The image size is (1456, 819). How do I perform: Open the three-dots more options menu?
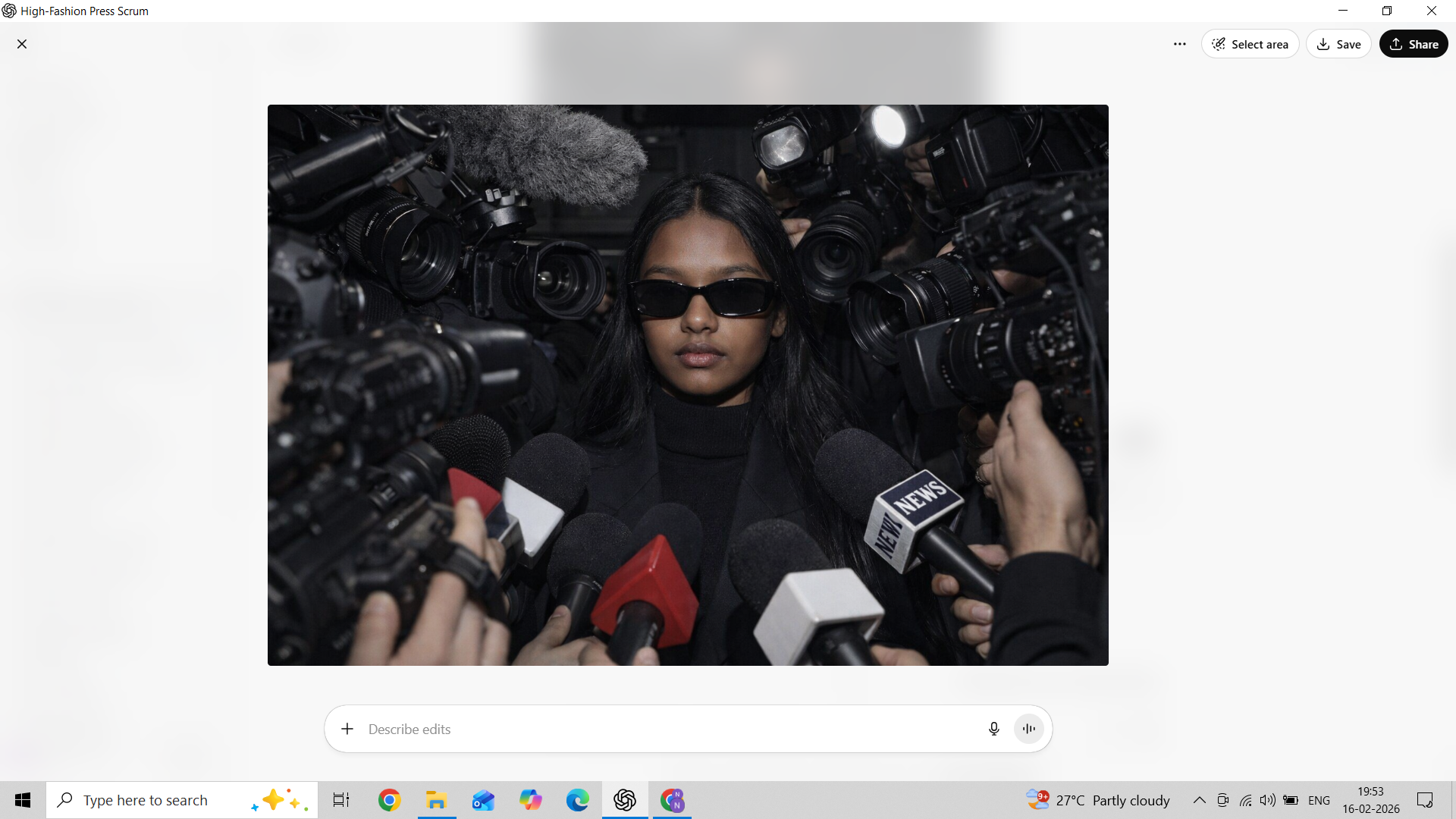pyautogui.click(x=1179, y=44)
